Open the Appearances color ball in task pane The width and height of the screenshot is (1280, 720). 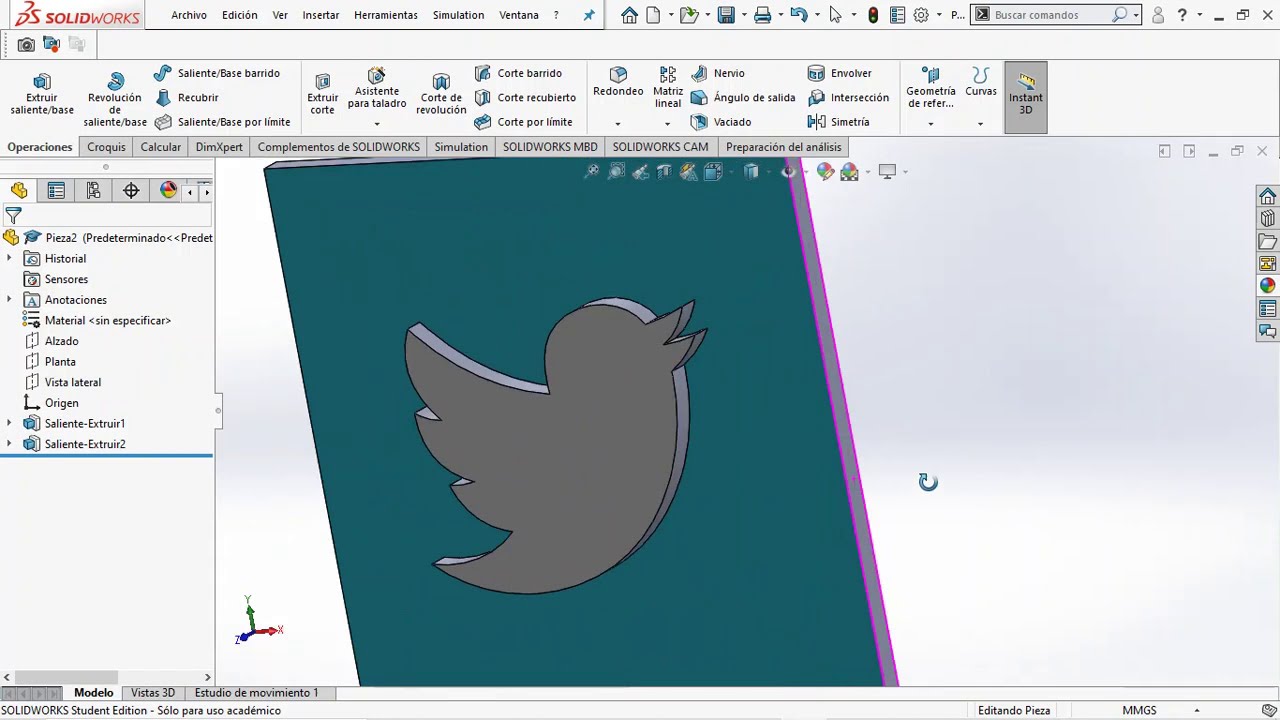click(x=1268, y=286)
